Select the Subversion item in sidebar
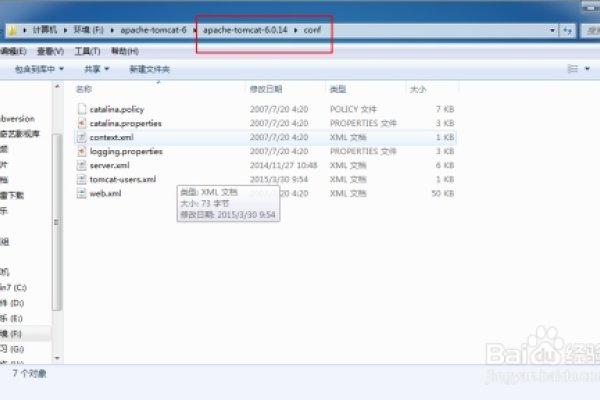Screen dimensions: 600x400 [17, 119]
